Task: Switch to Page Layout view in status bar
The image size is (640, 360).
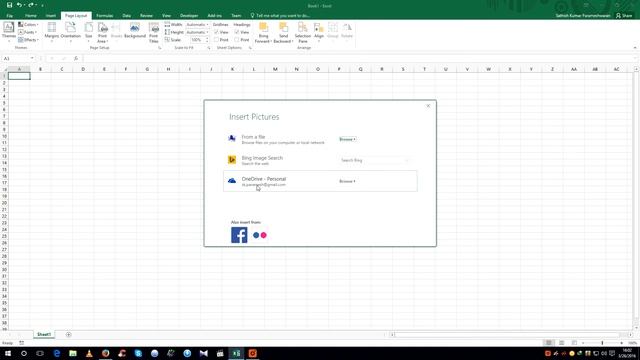Action: (562, 343)
